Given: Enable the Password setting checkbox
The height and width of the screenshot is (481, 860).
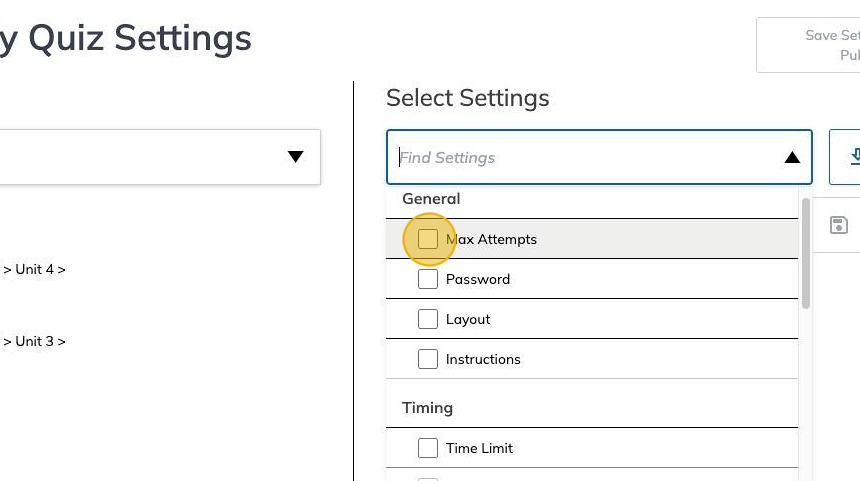Looking at the screenshot, I should click(428, 279).
